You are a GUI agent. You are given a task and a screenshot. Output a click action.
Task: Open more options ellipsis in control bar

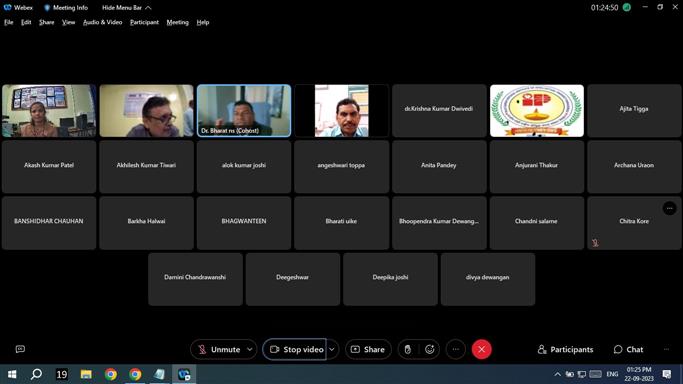(x=456, y=349)
